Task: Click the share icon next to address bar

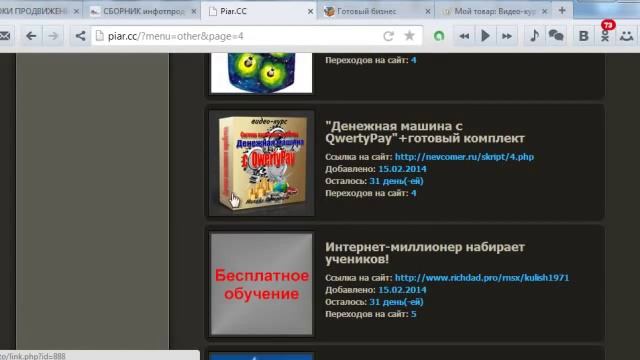Action: pyautogui.click(x=80, y=36)
